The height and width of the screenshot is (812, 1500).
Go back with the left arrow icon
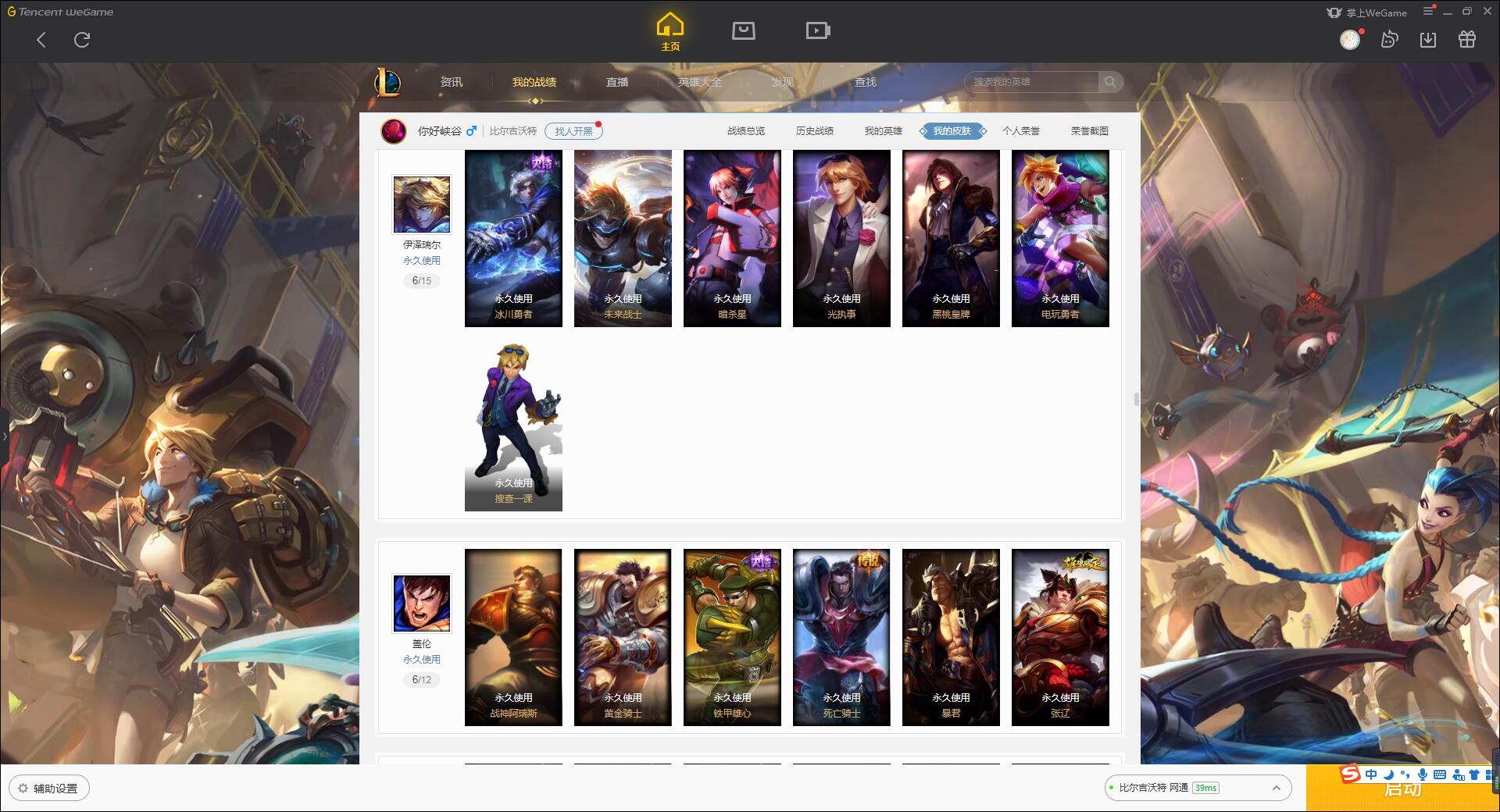pyautogui.click(x=41, y=40)
